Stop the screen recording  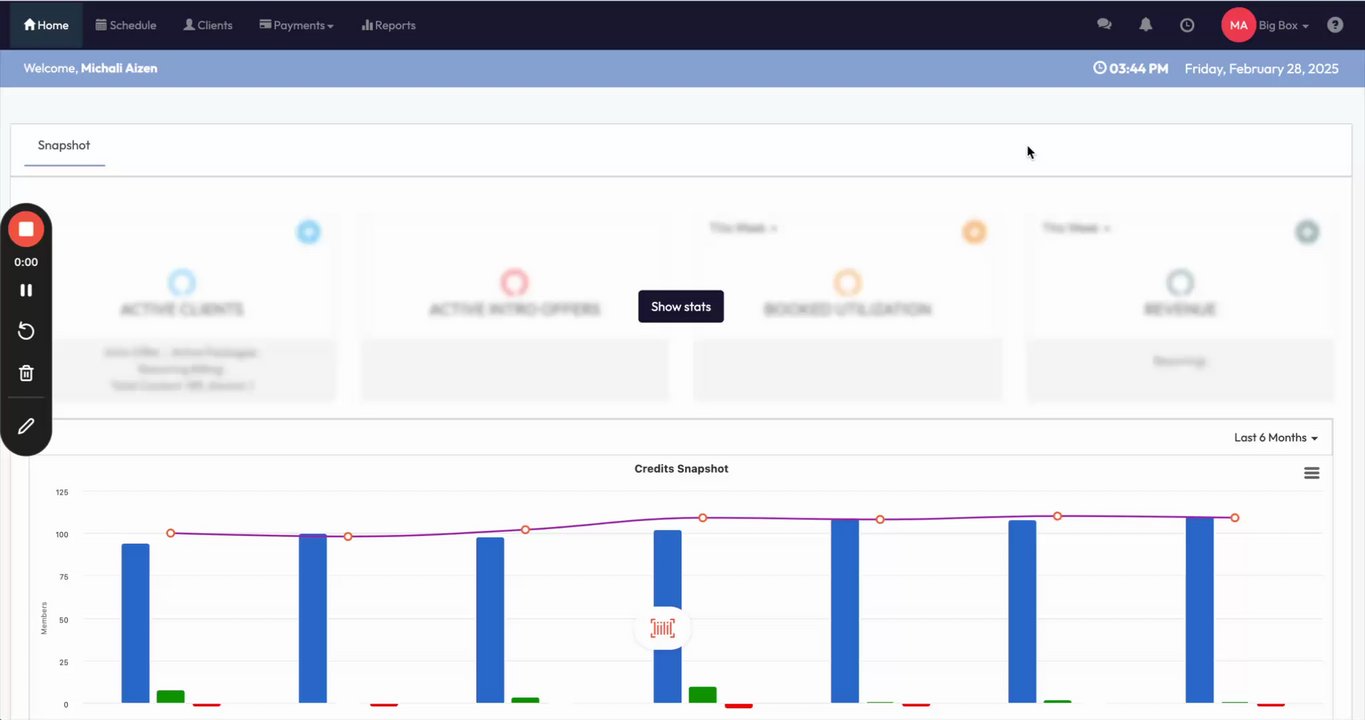click(26, 229)
